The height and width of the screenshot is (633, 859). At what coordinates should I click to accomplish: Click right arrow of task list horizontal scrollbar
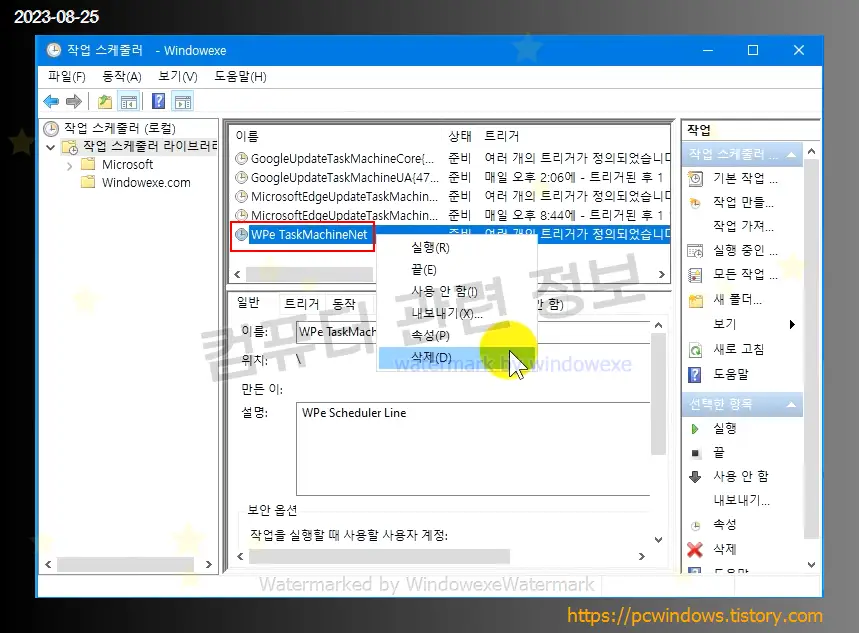pos(662,274)
